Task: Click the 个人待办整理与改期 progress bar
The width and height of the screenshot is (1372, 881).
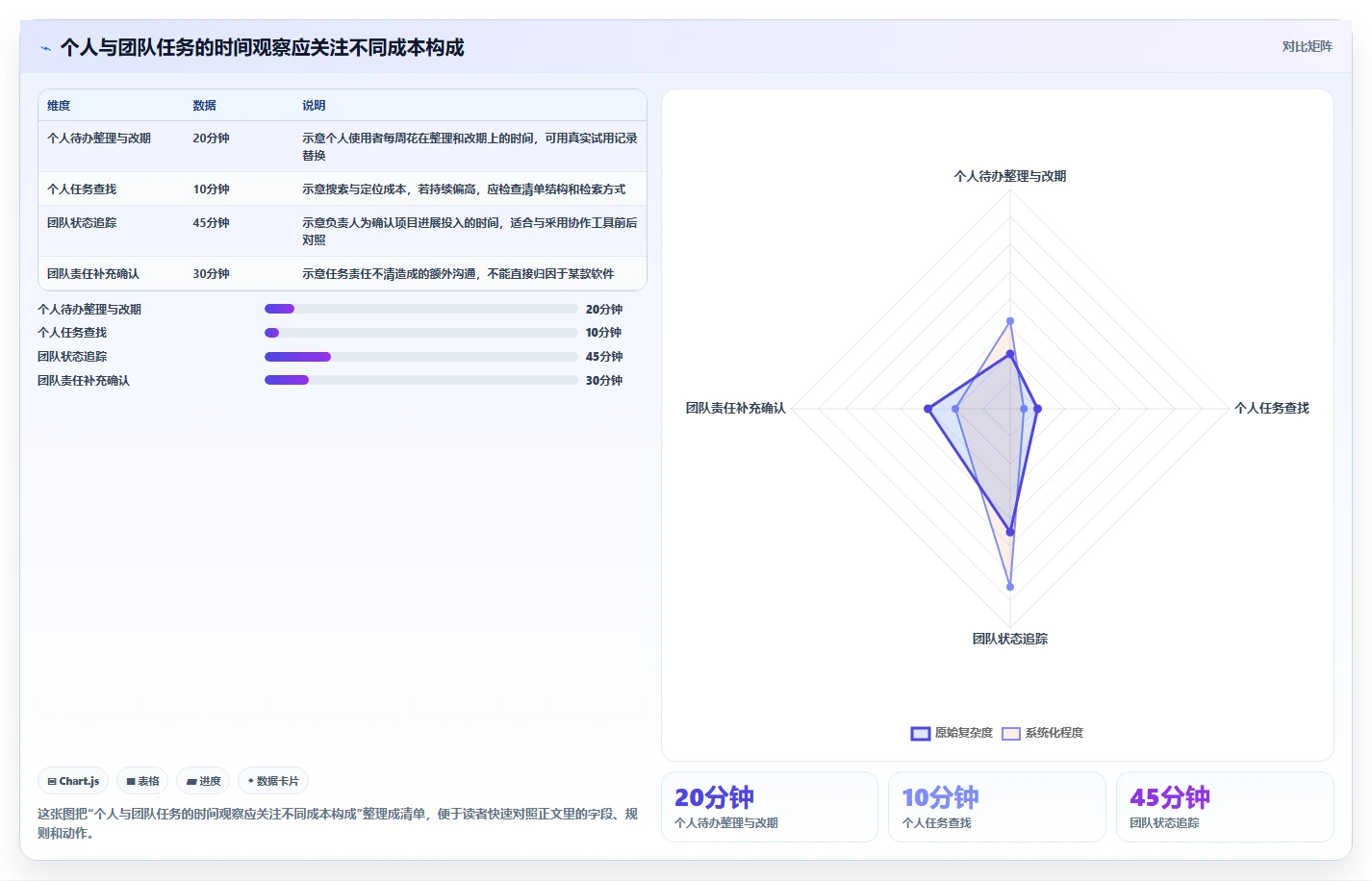Action: [421, 309]
